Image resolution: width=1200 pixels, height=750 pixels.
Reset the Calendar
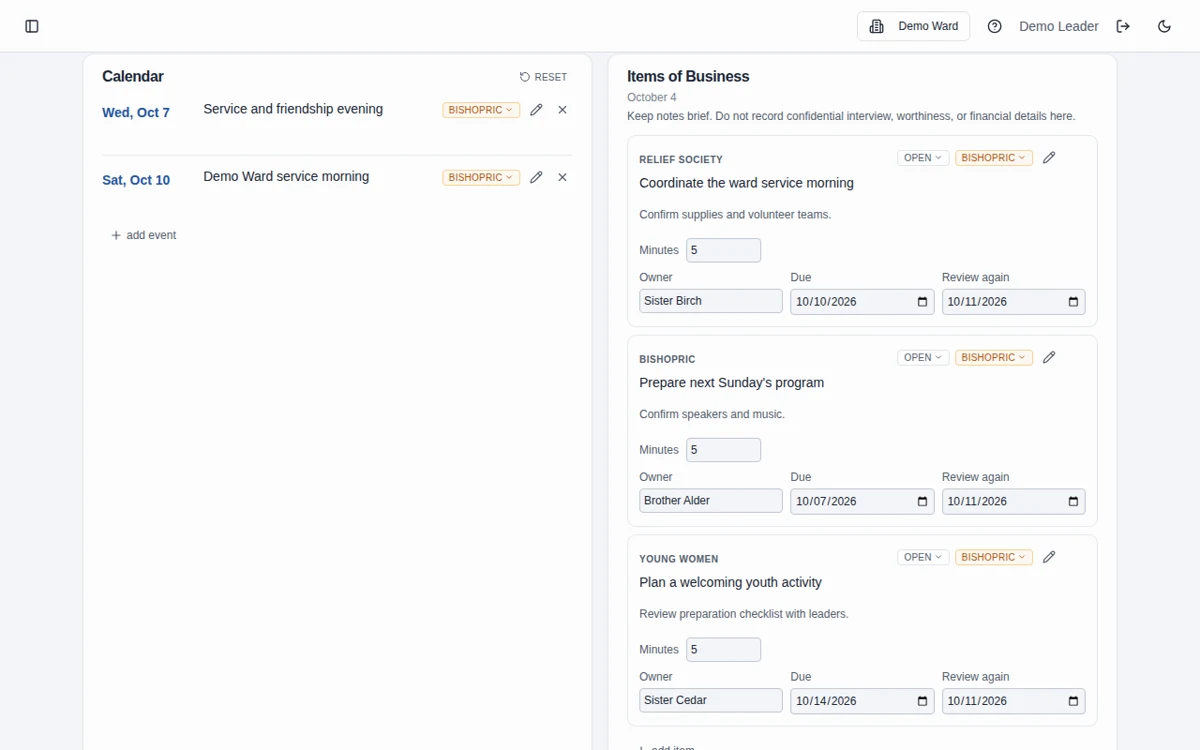tap(543, 77)
